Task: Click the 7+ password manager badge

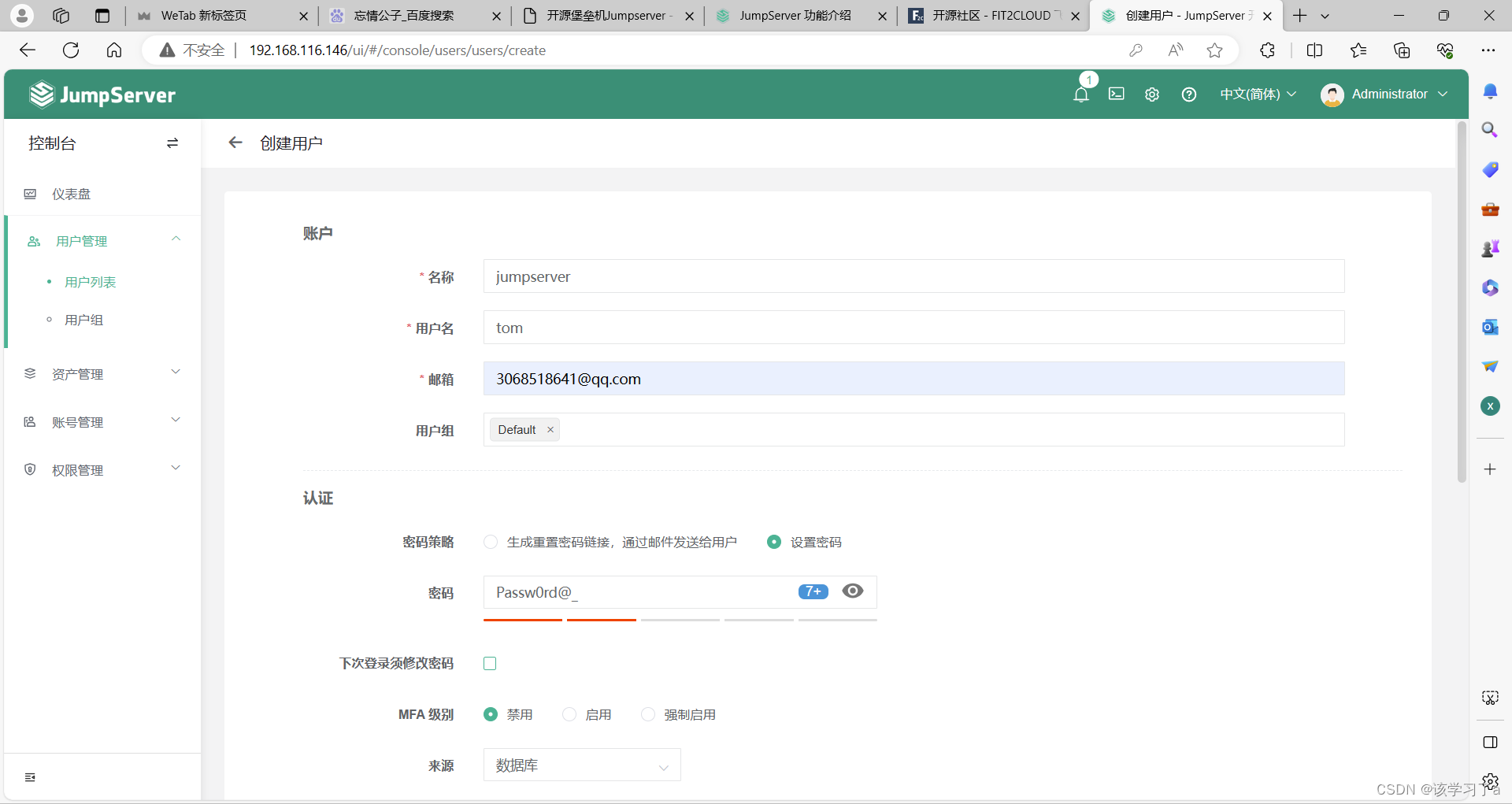Action: tap(813, 591)
